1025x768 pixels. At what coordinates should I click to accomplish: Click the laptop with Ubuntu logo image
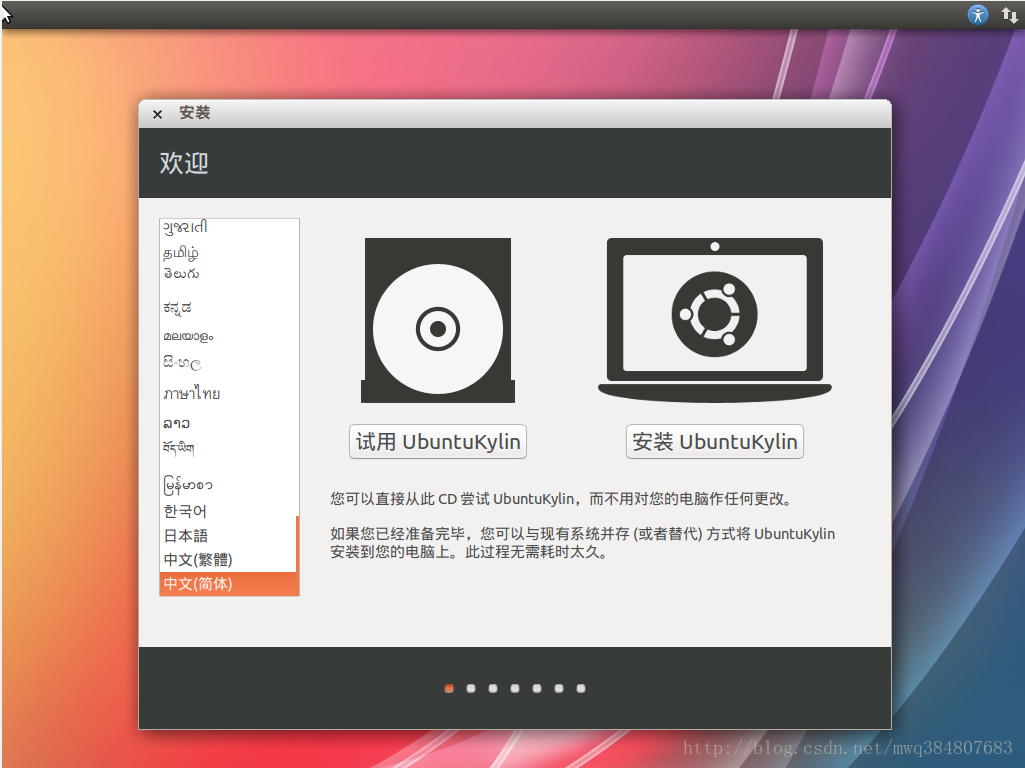(x=714, y=320)
